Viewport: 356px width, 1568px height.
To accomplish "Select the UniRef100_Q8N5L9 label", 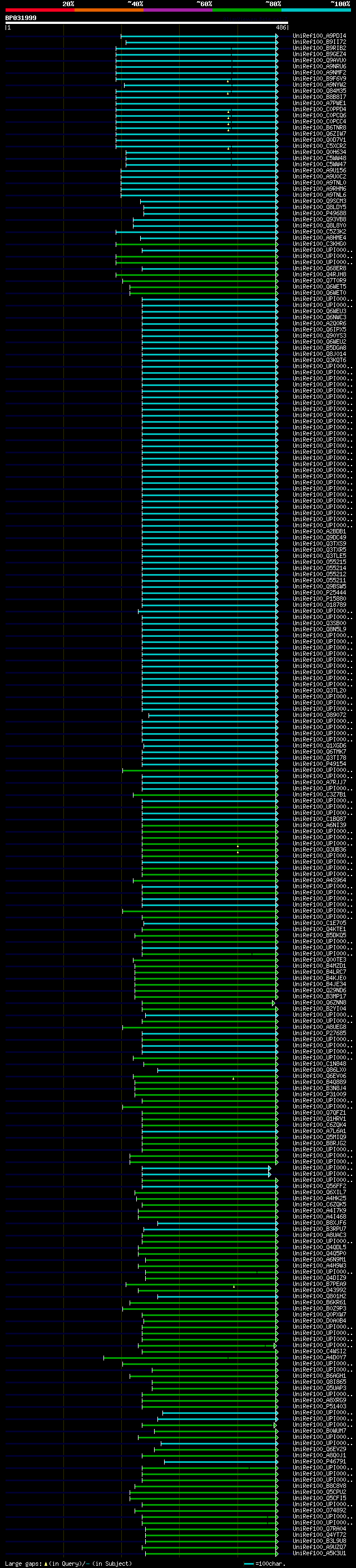I will click(x=319, y=630).
